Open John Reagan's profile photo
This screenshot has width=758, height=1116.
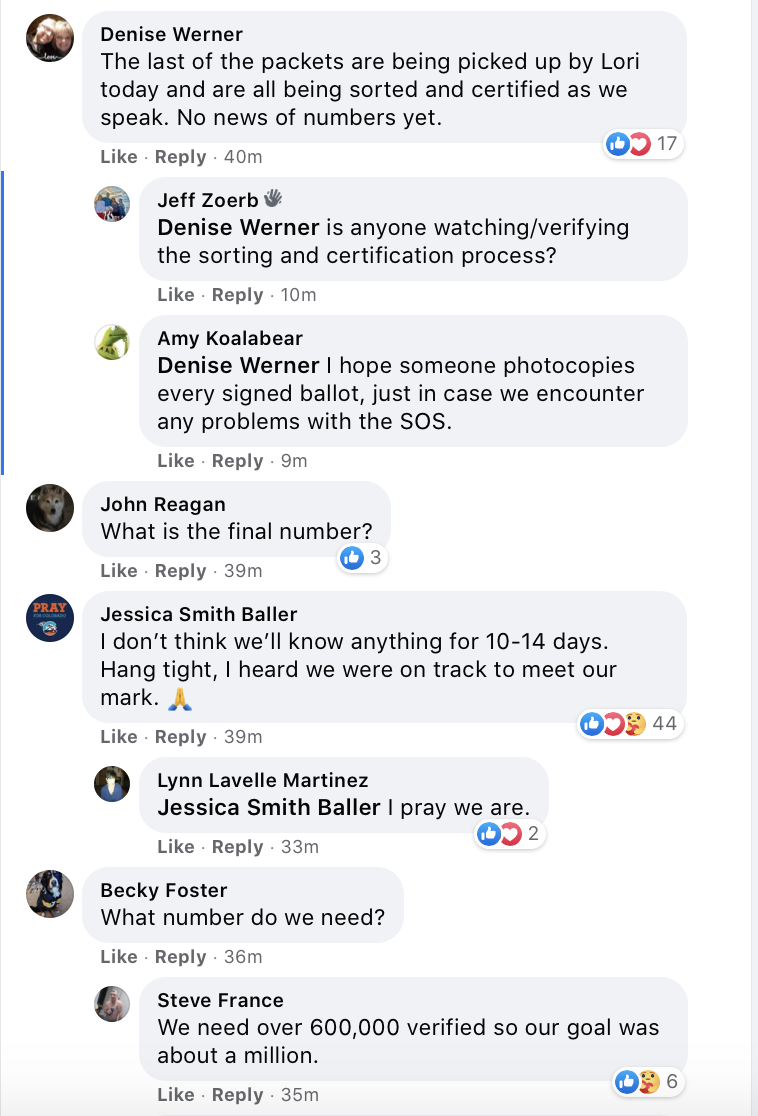click(x=49, y=508)
